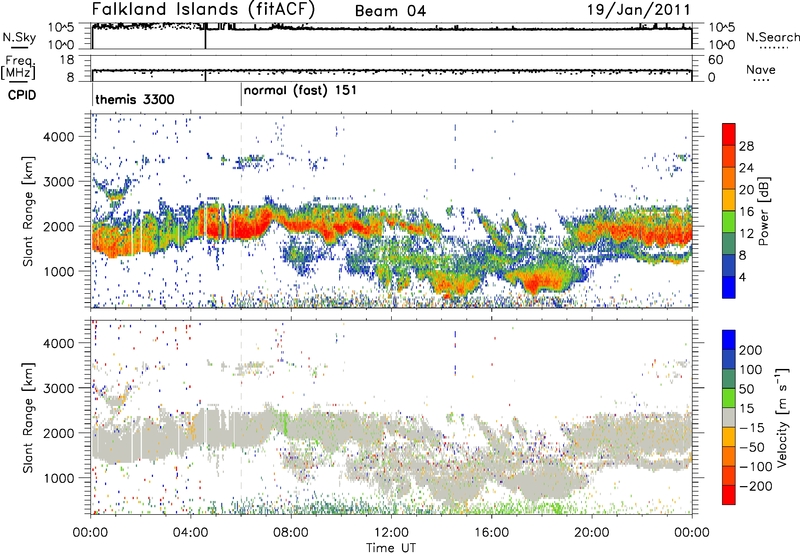This screenshot has height=554, width=800.
Task: Click the 'Time UT' axis title
Action: pos(391,548)
